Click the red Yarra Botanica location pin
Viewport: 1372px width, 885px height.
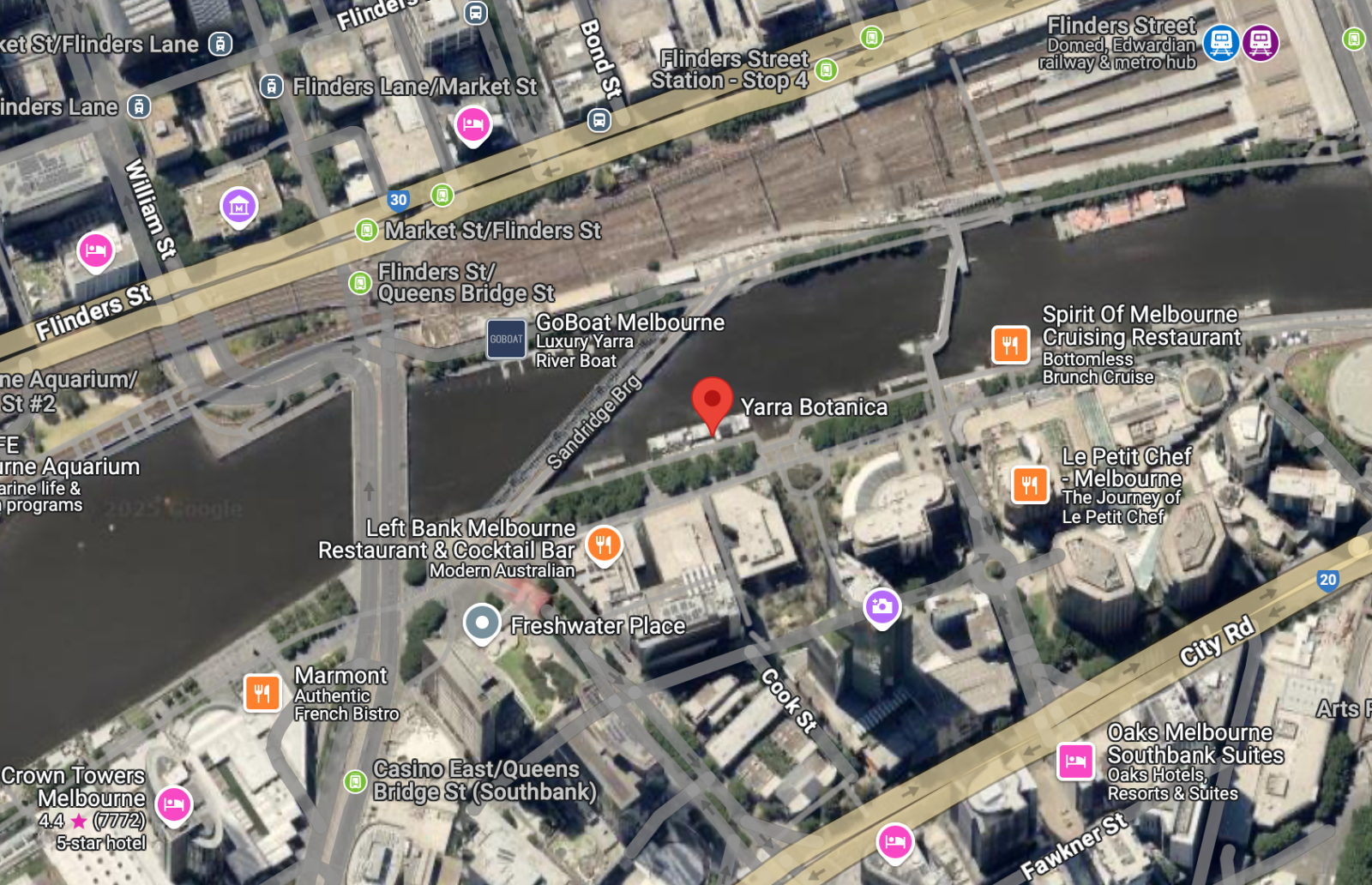pos(712,404)
